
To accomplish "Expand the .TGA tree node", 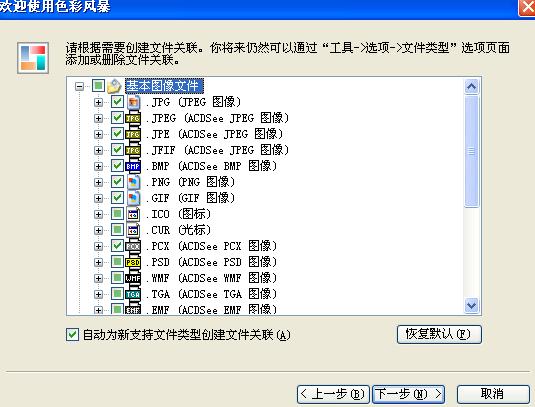I will [x=98, y=294].
